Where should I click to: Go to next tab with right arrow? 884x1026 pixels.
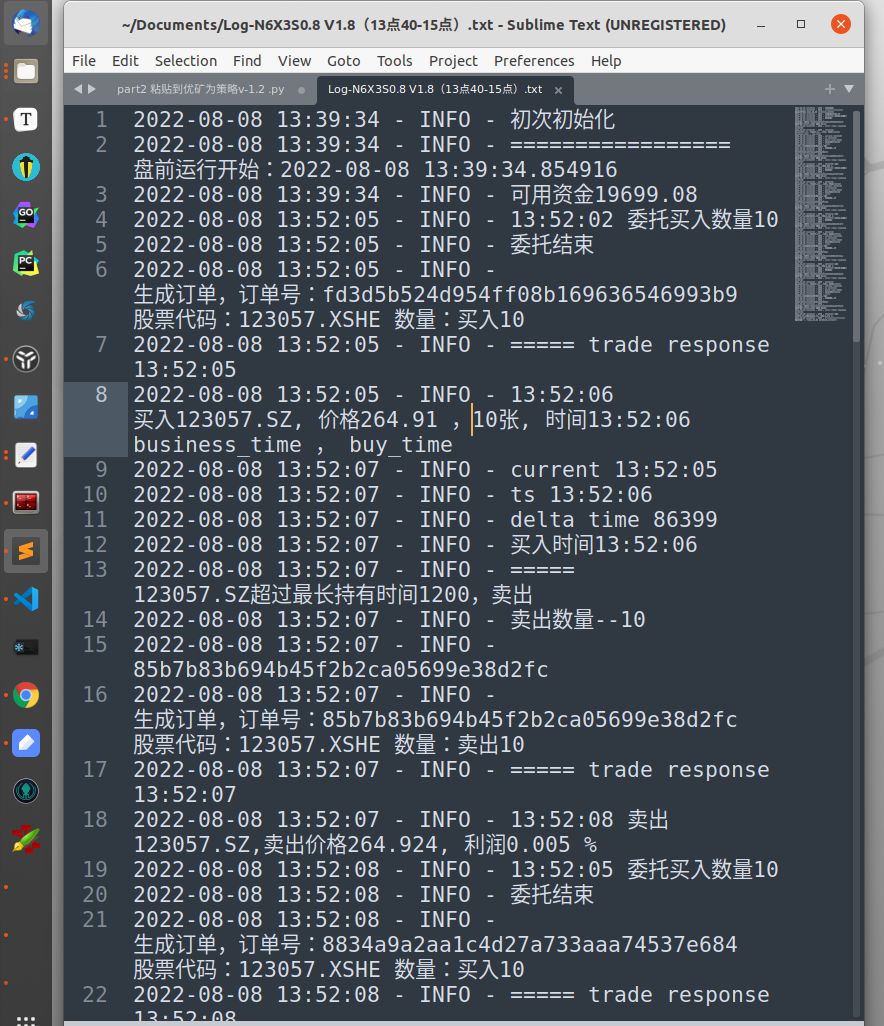pyautogui.click(x=92, y=89)
